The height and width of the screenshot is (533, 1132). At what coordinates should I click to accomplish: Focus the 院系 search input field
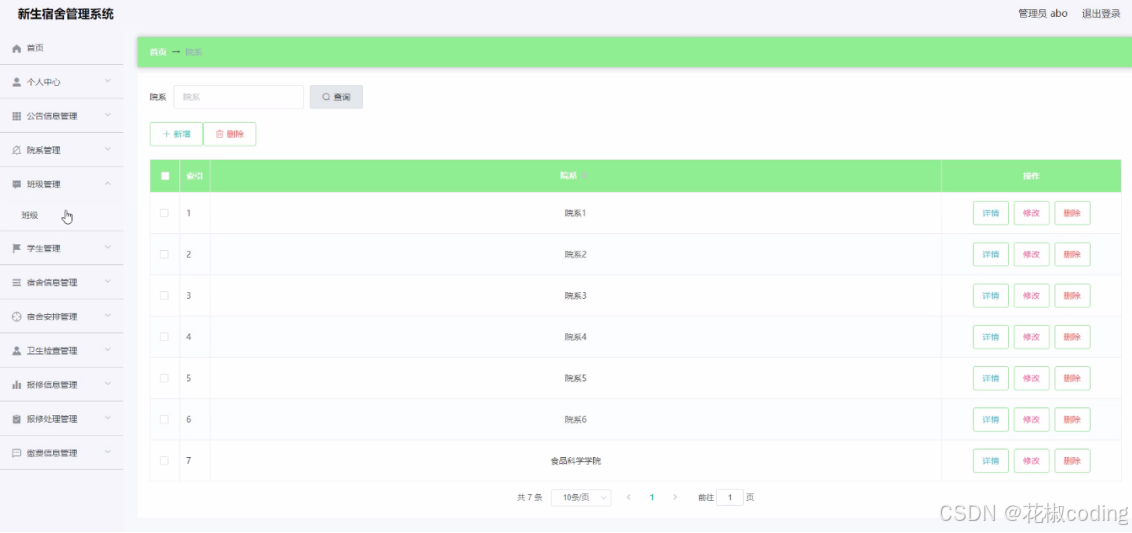[239, 97]
